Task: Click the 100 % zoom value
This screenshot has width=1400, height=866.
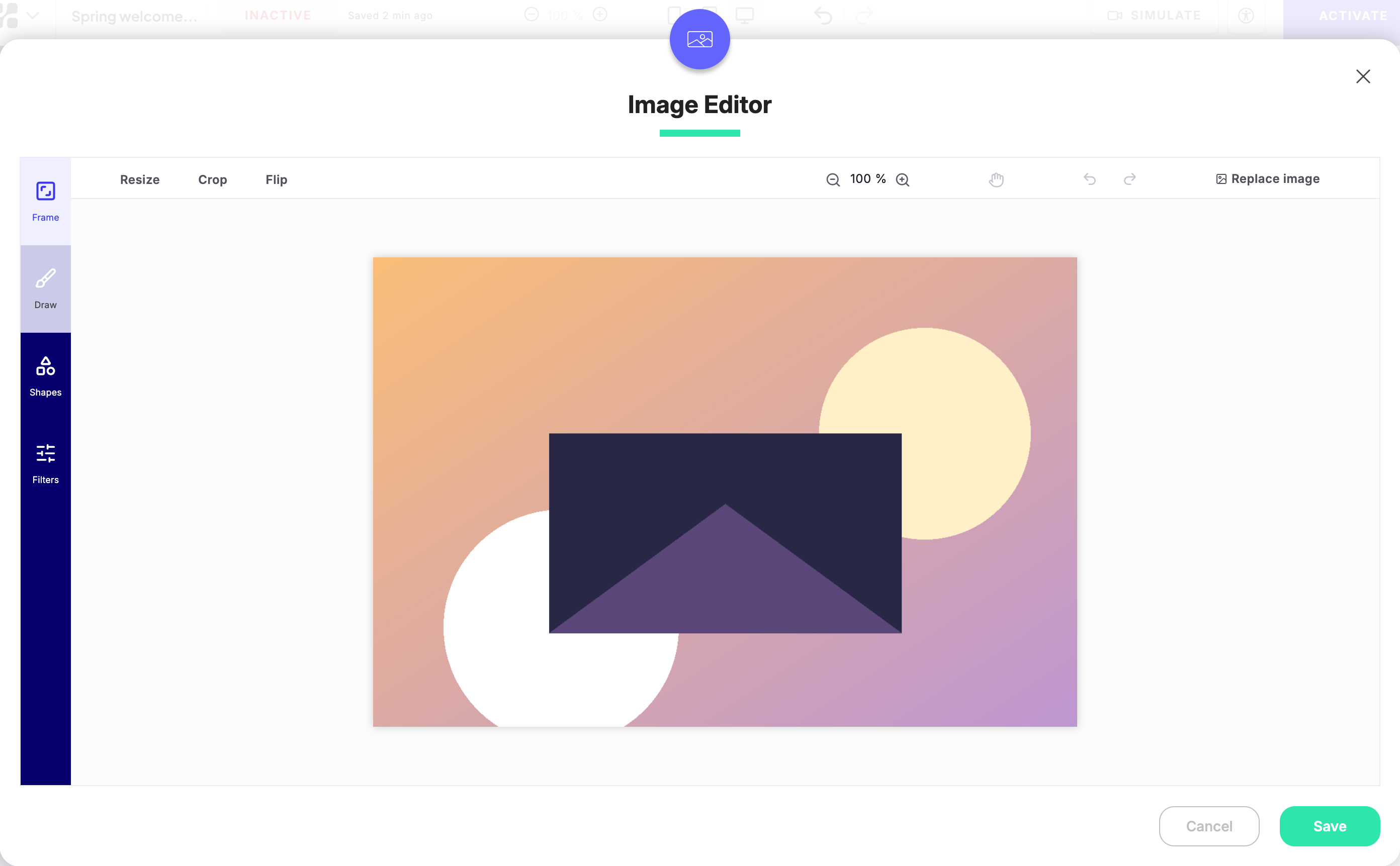Action: tap(867, 179)
